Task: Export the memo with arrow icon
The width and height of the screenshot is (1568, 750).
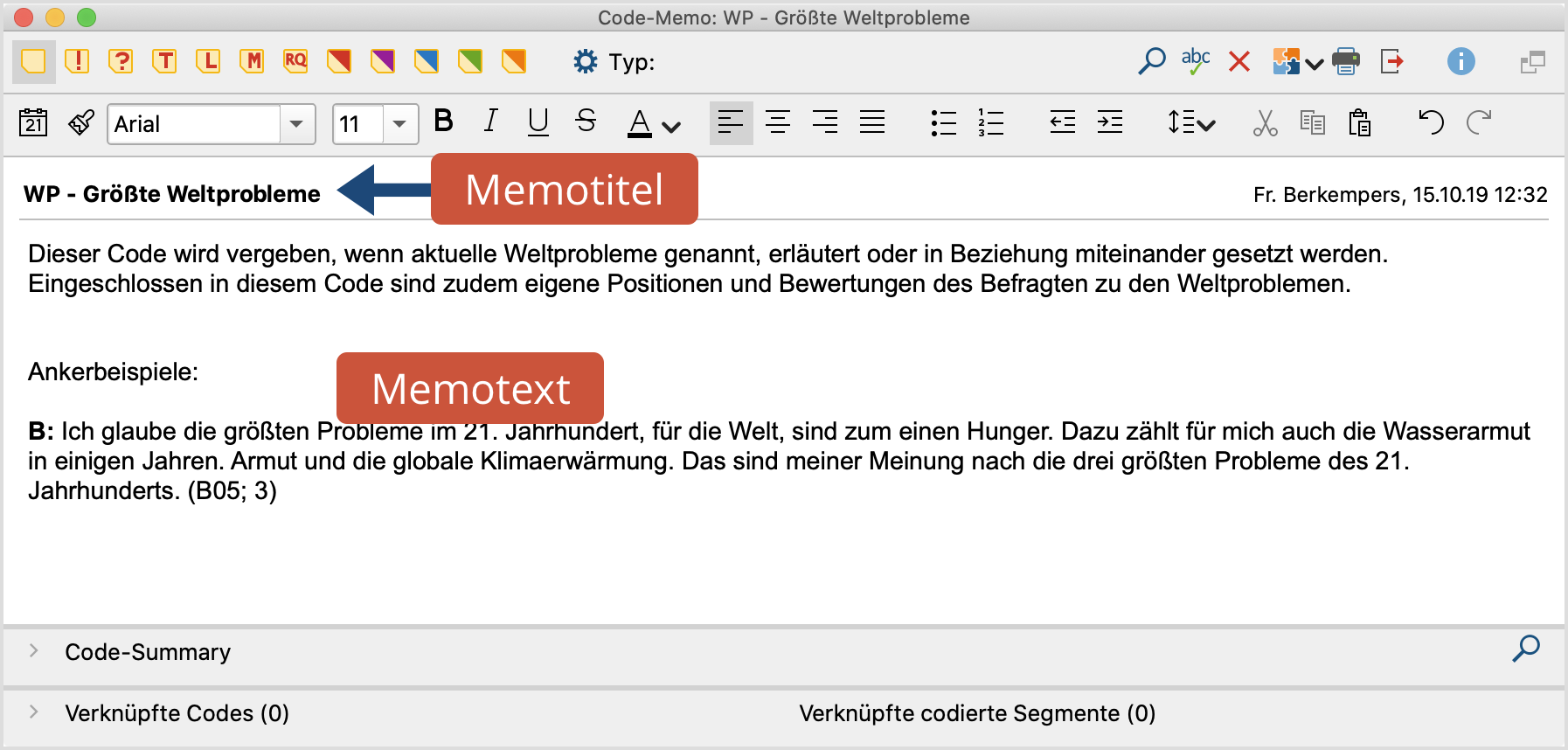Action: (1392, 61)
